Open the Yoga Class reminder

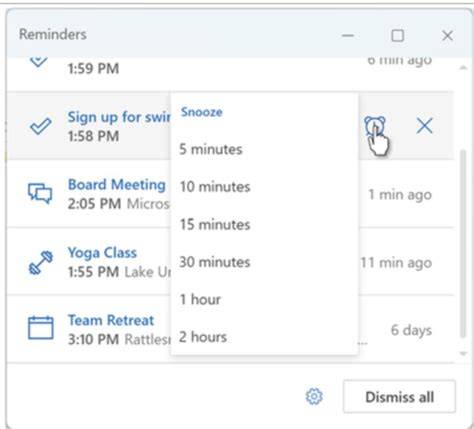coord(102,253)
